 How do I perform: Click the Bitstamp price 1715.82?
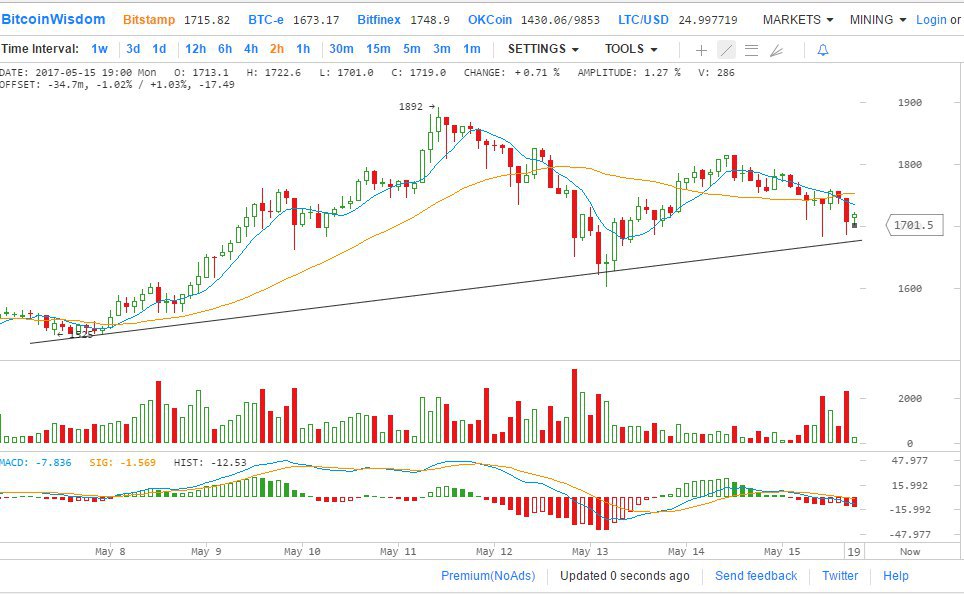click(207, 20)
